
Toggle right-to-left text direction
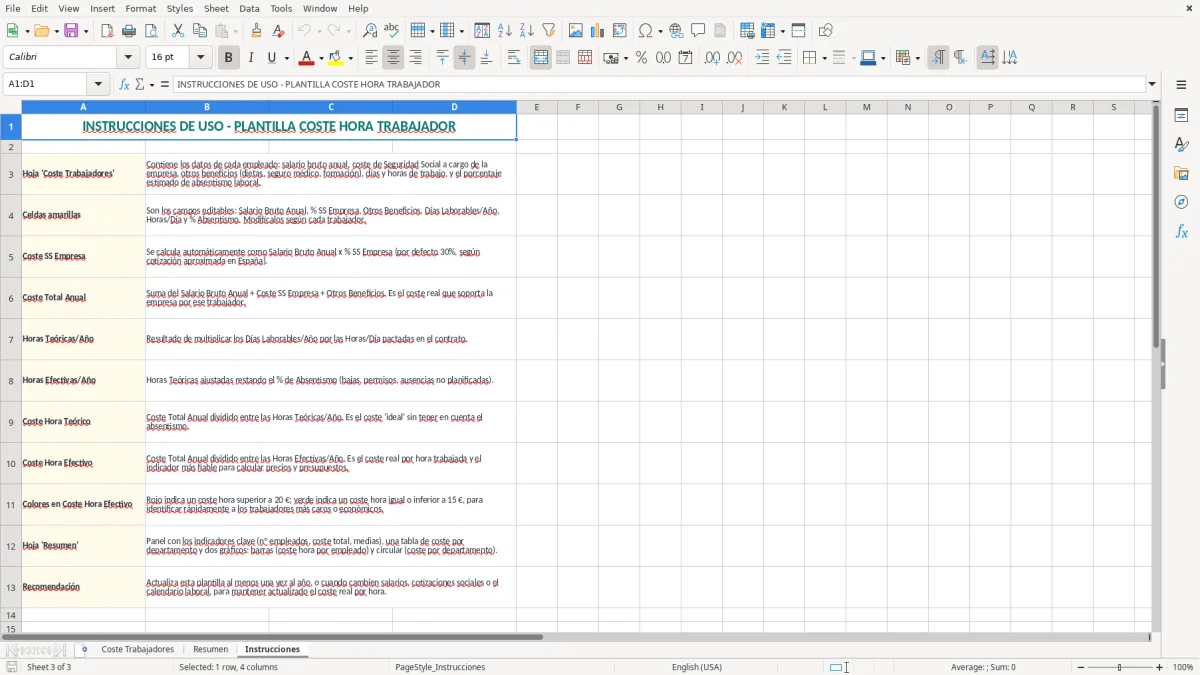pyautogui.click(x=960, y=58)
